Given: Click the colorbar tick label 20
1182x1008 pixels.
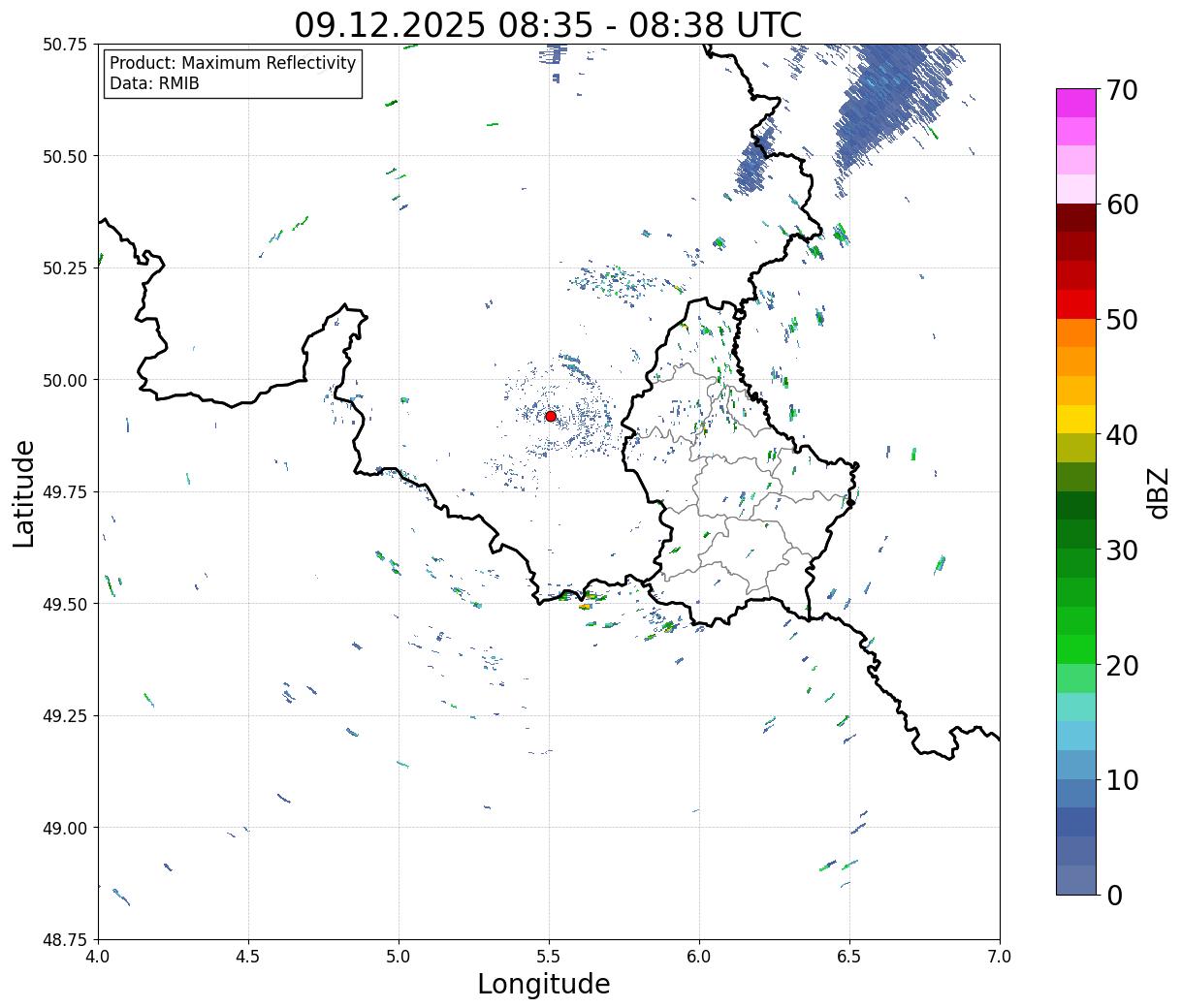Looking at the screenshot, I should tap(1122, 665).
